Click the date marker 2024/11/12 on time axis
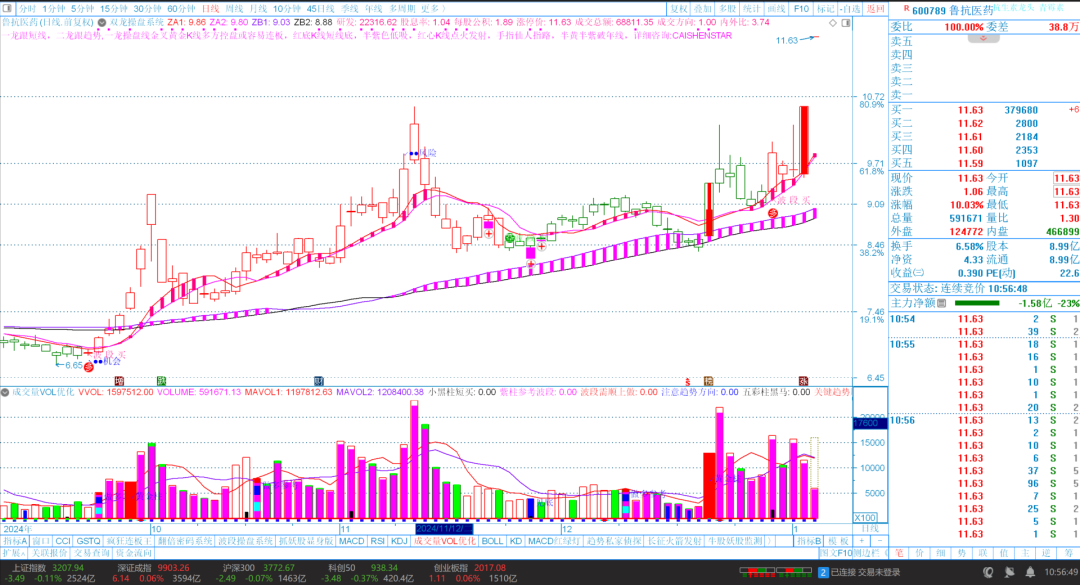This screenshot has height=585, width=1080. click(x=444, y=529)
